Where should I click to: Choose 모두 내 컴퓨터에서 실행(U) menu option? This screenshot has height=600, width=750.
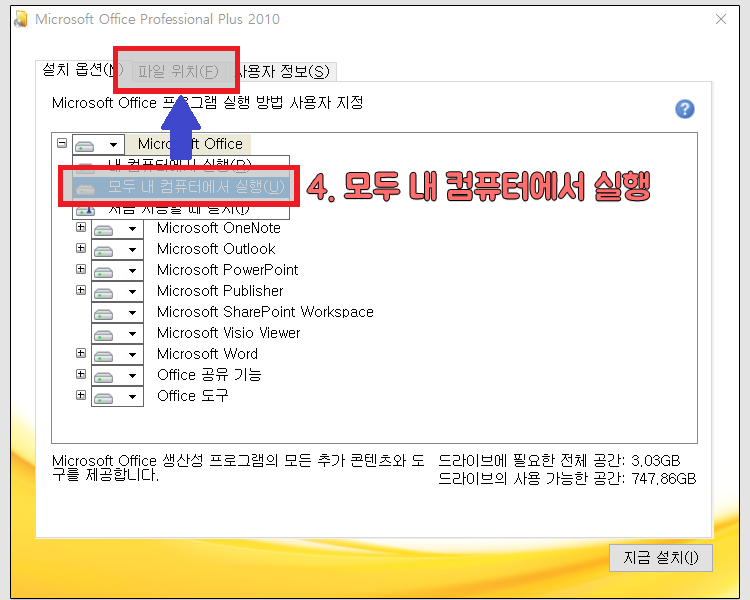(x=181, y=186)
